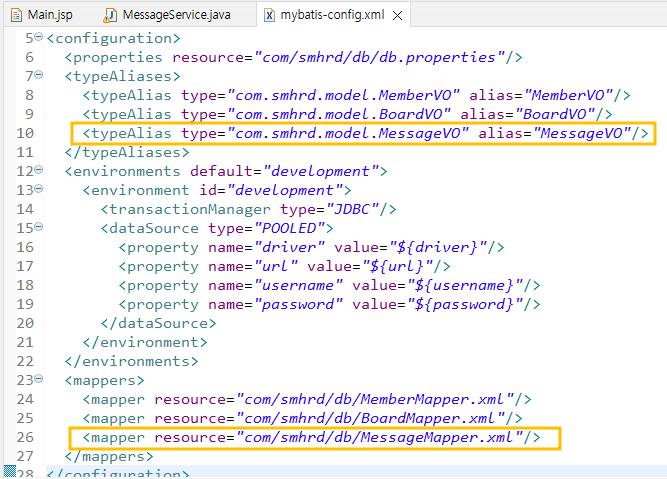Click the closing typeAliases tag
Viewport: 667px width, 479px height.
coord(127,152)
